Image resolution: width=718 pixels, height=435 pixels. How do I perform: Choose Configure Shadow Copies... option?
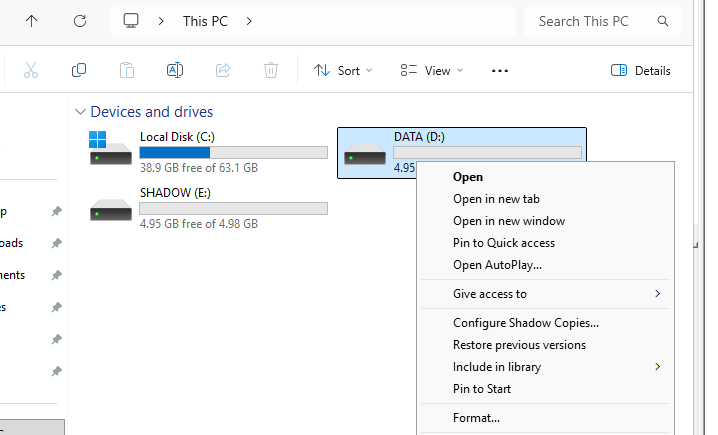(525, 323)
